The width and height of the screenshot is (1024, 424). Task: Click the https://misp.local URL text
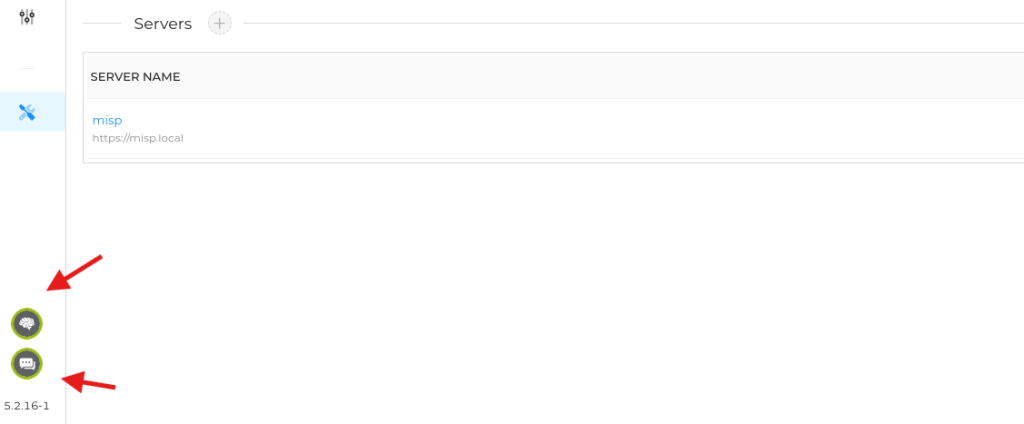point(138,138)
